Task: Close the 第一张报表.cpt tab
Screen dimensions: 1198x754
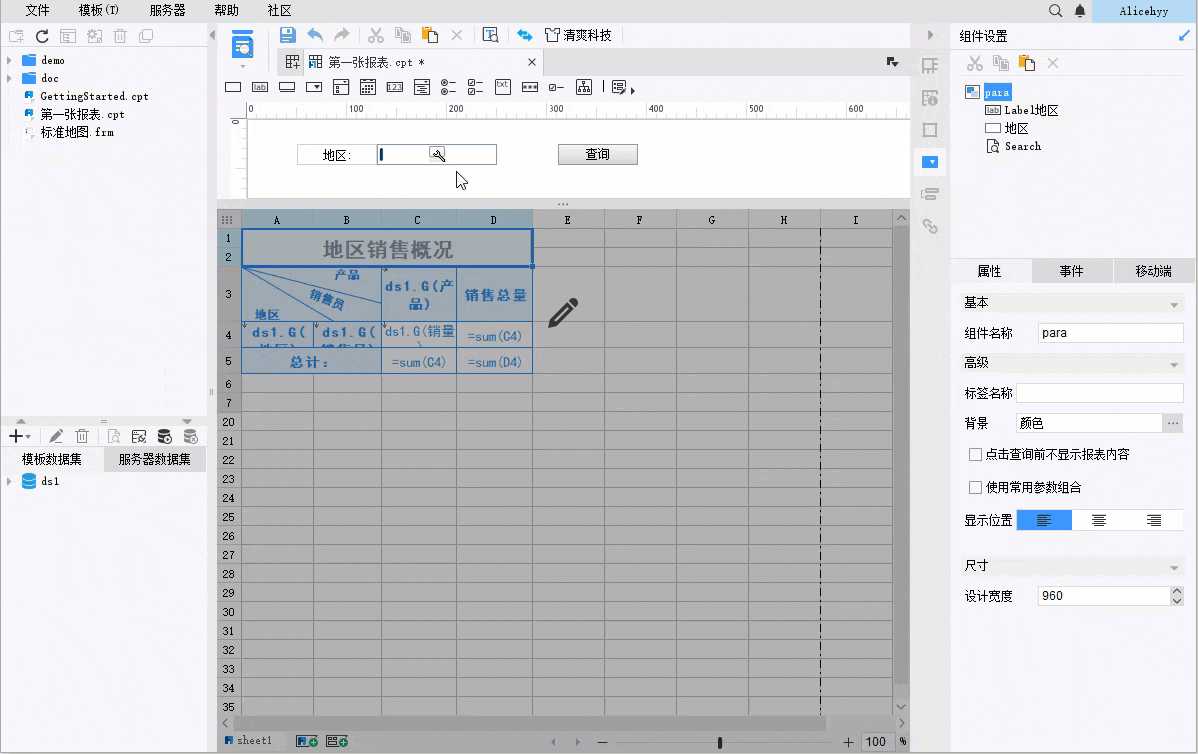Action: click(x=532, y=62)
